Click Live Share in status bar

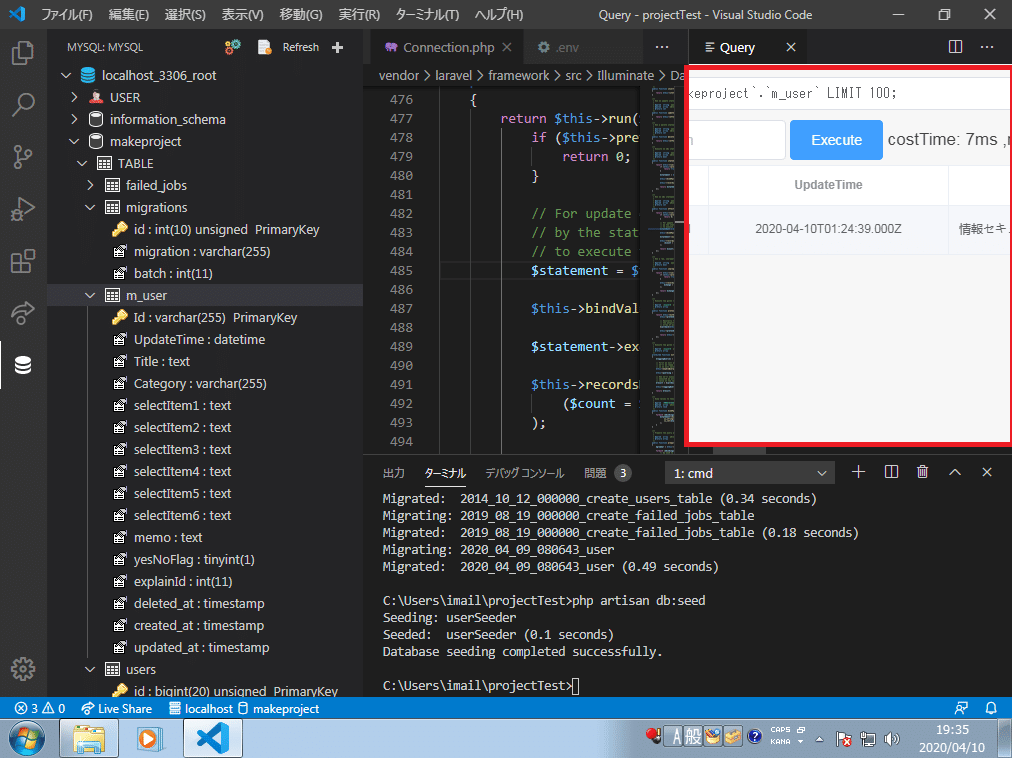tap(117, 708)
